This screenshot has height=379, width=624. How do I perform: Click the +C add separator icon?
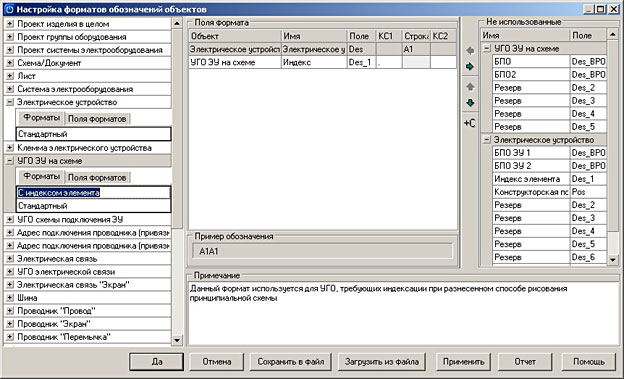point(470,123)
